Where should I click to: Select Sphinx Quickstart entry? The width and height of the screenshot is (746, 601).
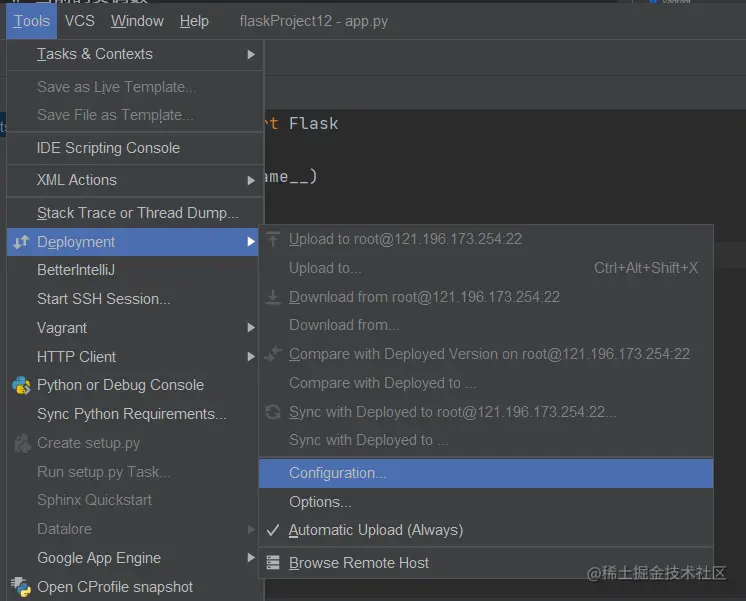(x=133, y=500)
